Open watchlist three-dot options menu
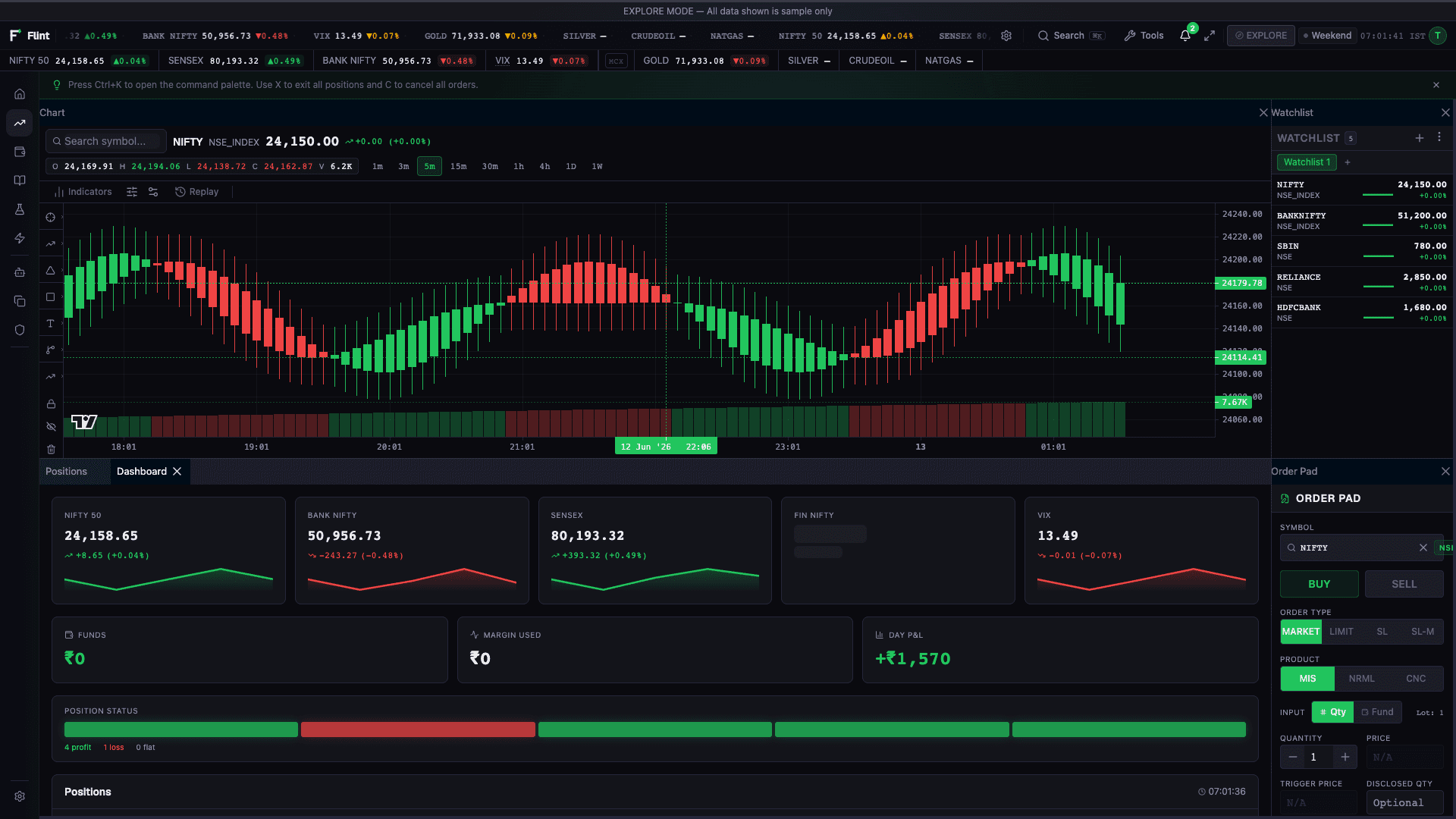 point(1439,137)
